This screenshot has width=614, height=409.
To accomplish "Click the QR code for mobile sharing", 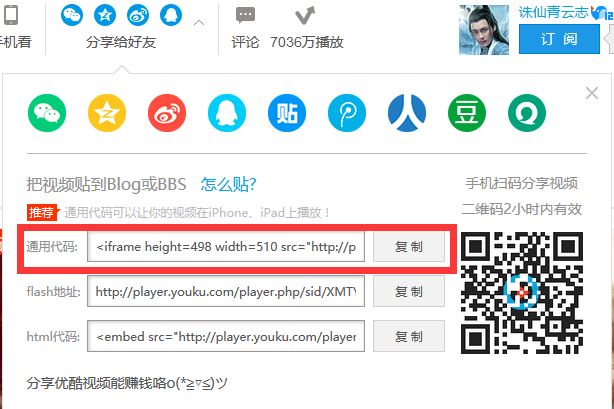I will click(x=522, y=293).
